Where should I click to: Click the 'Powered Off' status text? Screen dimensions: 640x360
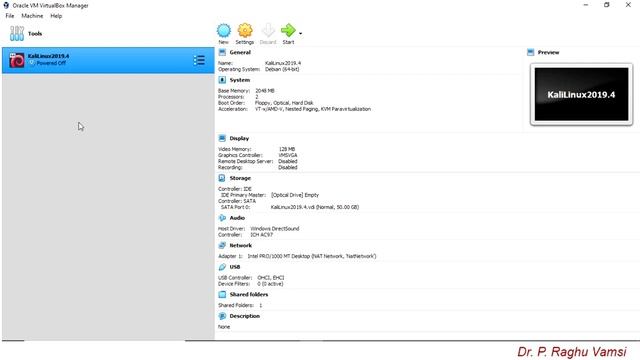click(51, 63)
